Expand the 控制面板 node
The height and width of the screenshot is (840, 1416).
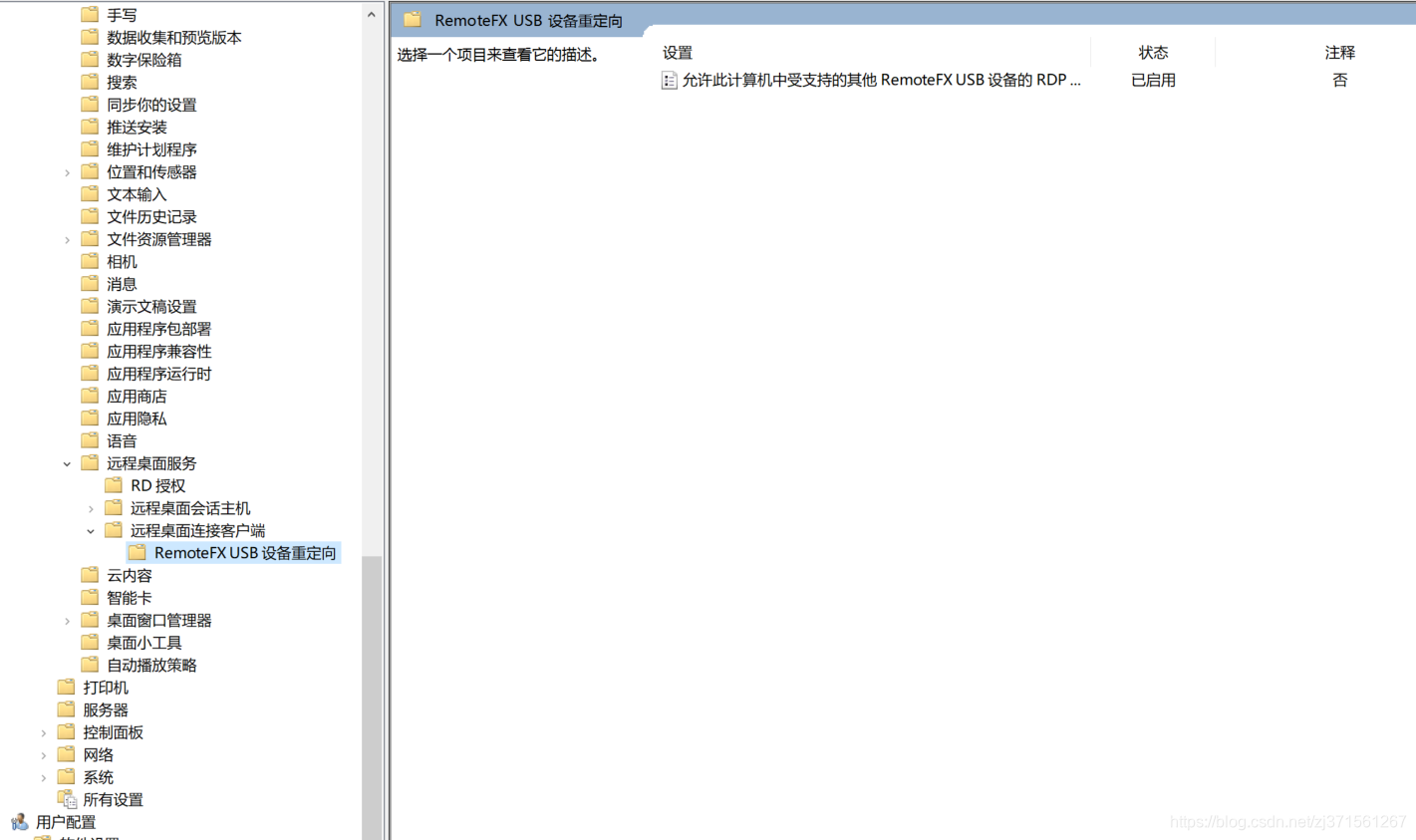pyautogui.click(x=43, y=732)
